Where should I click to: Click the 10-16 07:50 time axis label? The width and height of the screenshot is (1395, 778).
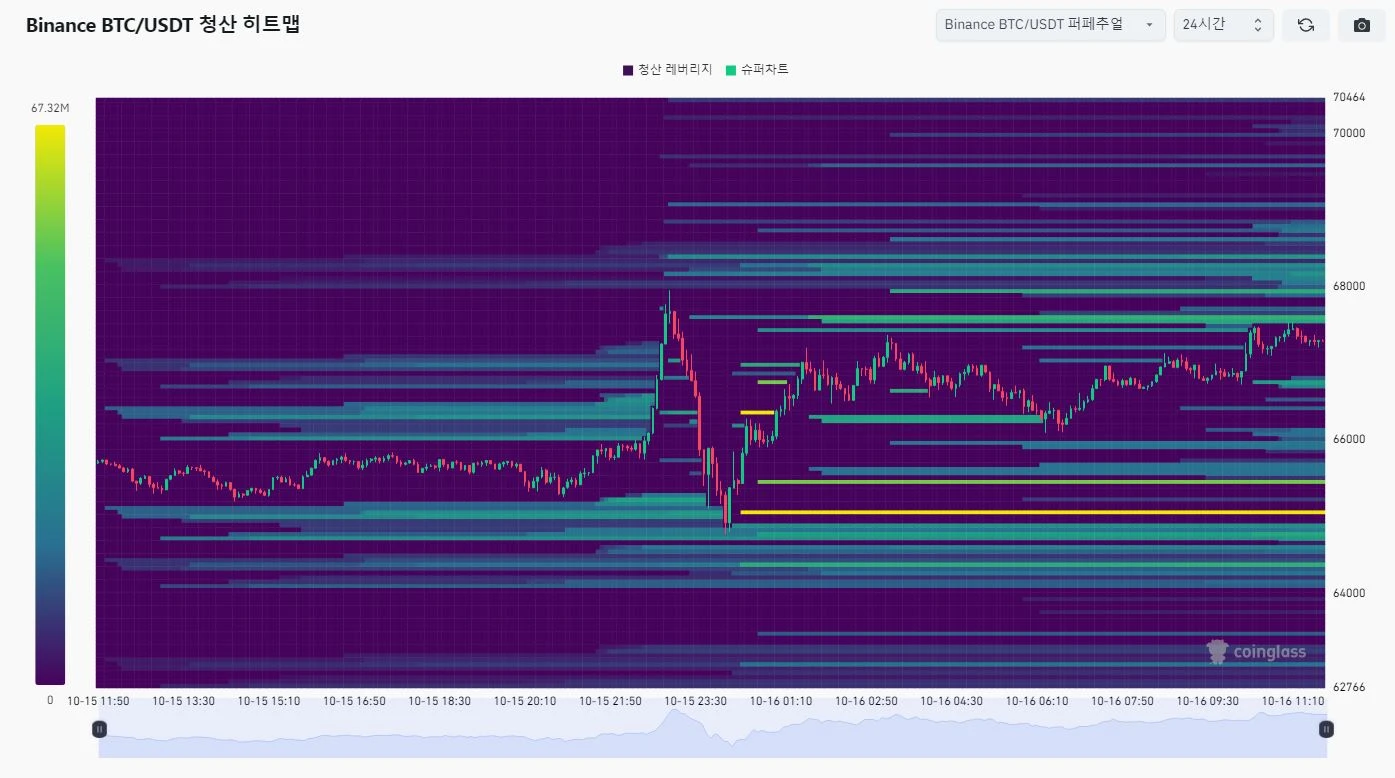click(x=1122, y=701)
